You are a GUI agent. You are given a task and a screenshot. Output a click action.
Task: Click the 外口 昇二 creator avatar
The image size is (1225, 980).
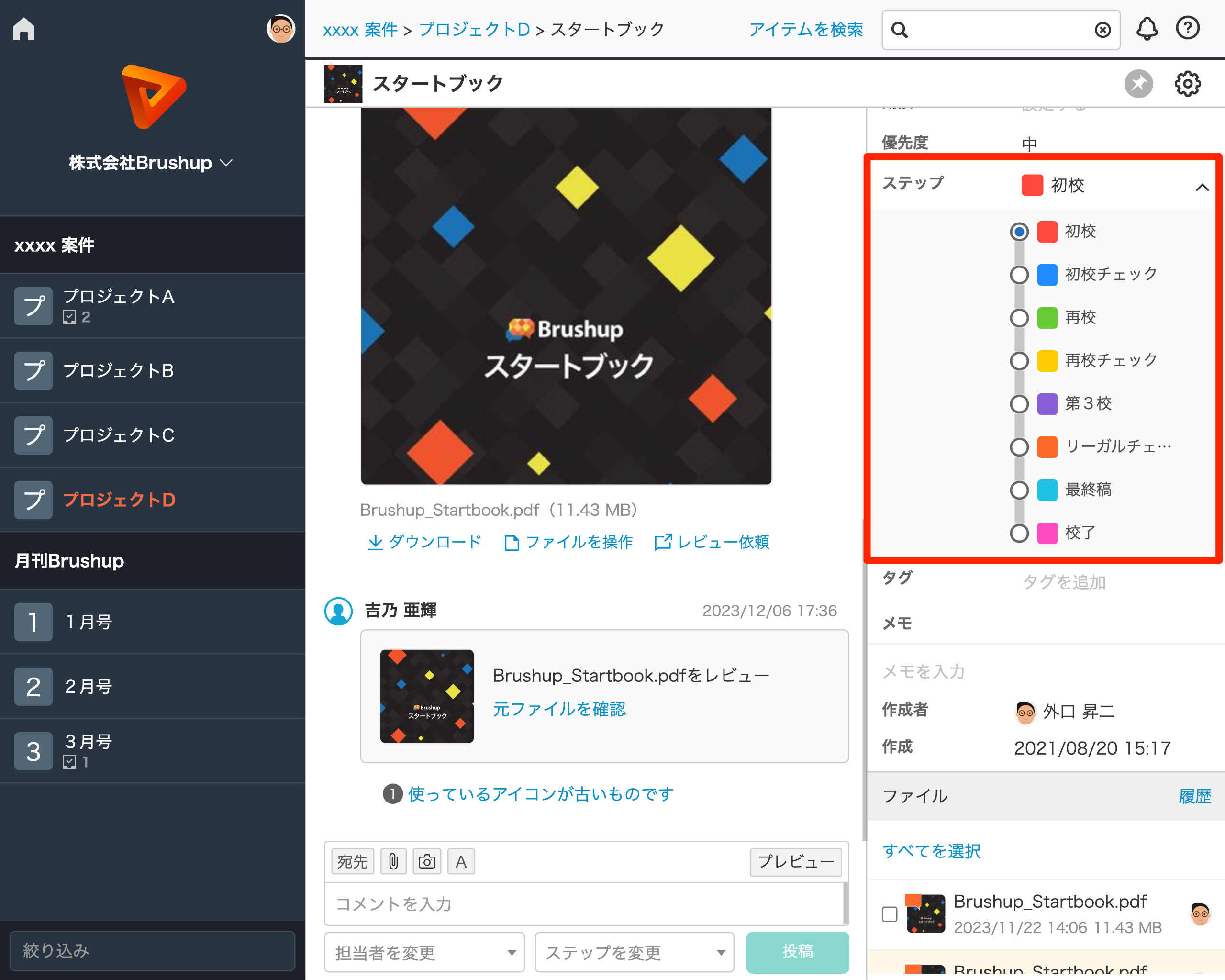pyautogui.click(x=1025, y=712)
